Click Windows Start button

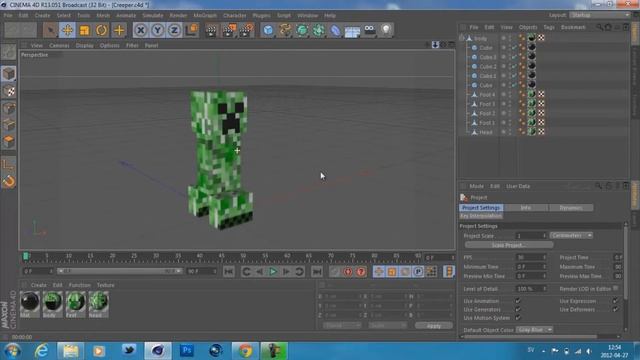12,351
